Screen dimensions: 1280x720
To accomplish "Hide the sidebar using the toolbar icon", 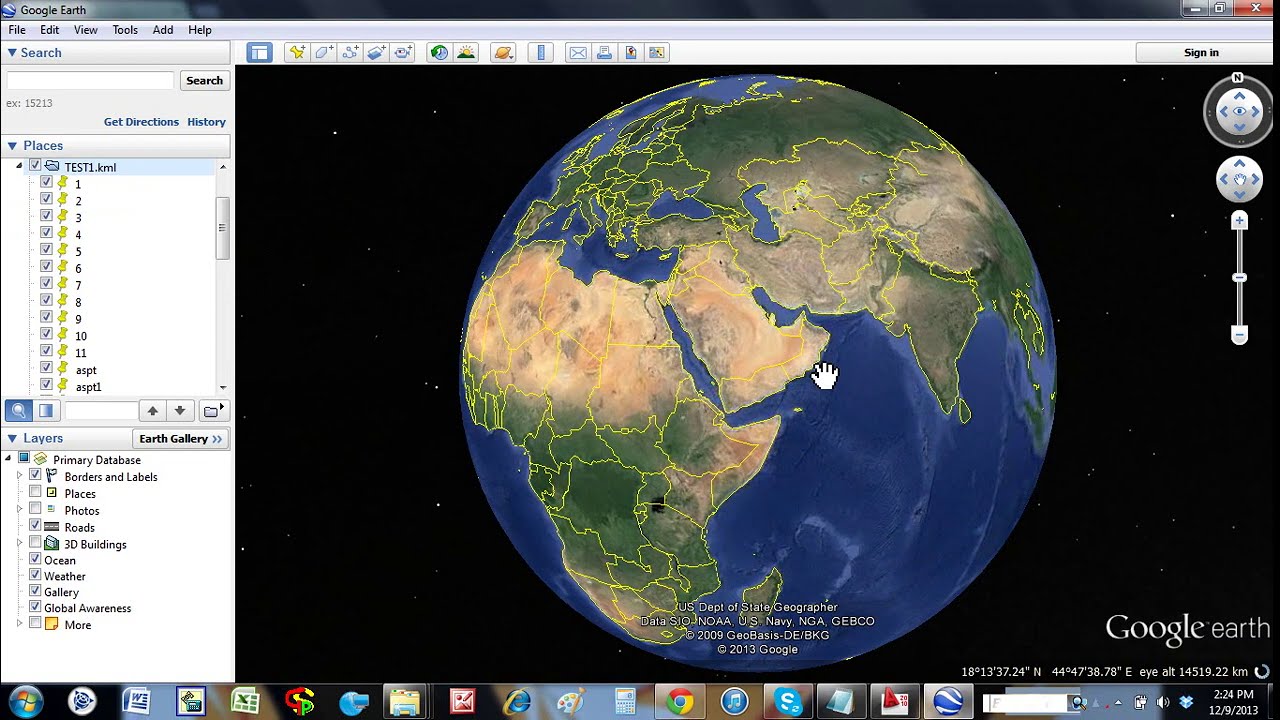I will click(260, 53).
